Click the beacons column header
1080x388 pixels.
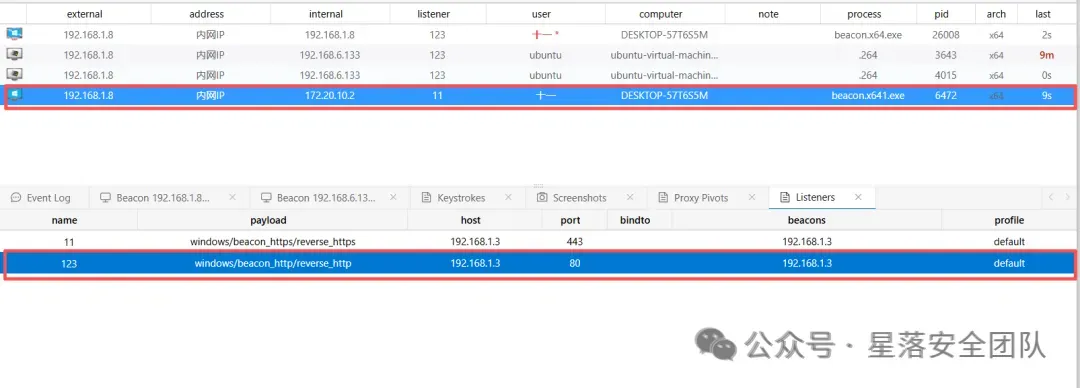(806, 221)
